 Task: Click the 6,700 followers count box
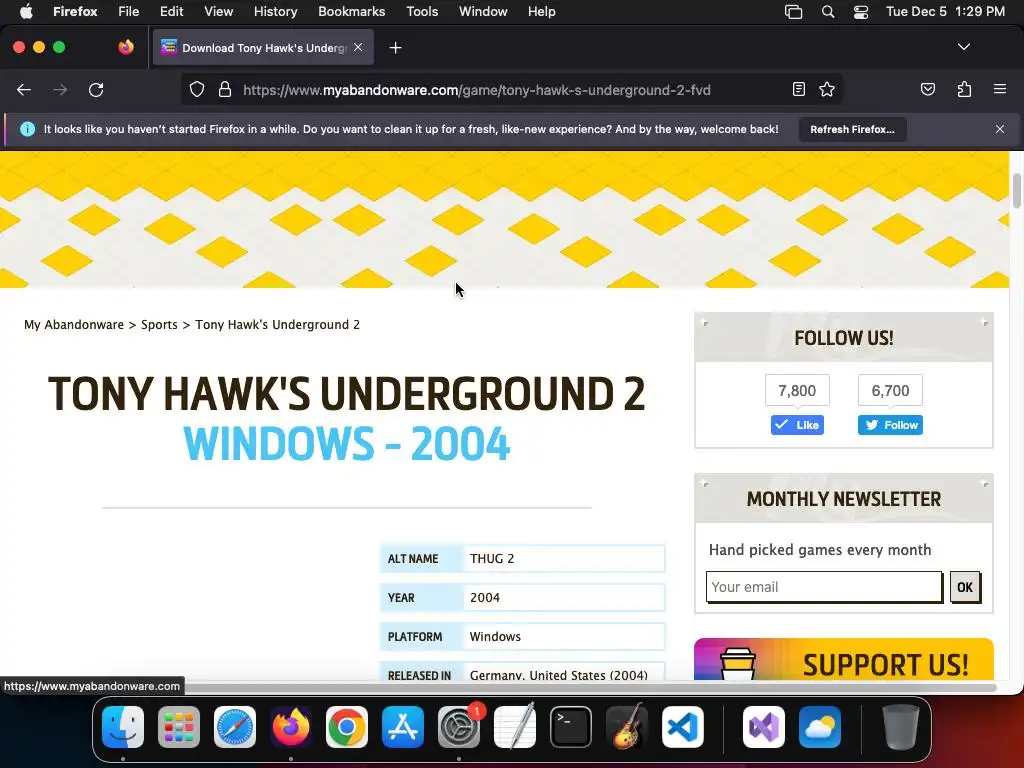pos(890,391)
